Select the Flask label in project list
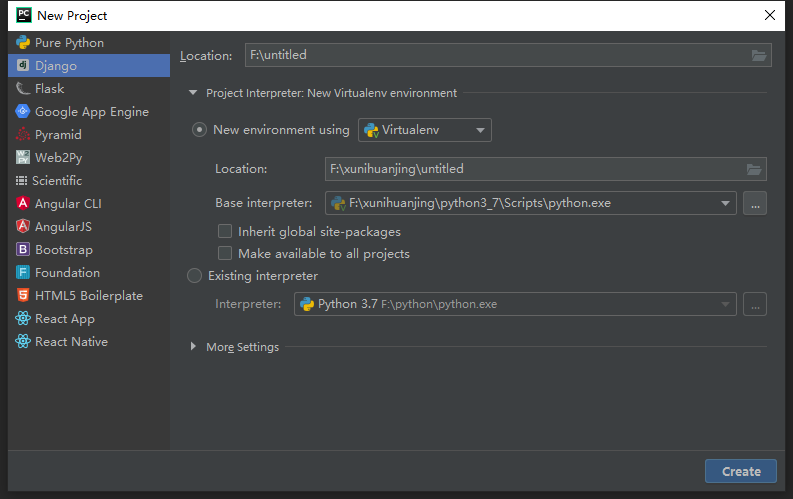The width and height of the screenshot is (793, 499). pyautogui.click(x=50, y=88)
